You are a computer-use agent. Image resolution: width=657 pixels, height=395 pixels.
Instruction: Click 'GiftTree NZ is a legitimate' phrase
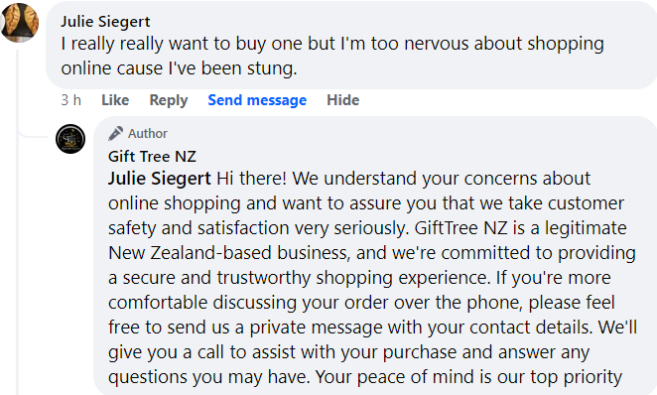coord(520,228)
